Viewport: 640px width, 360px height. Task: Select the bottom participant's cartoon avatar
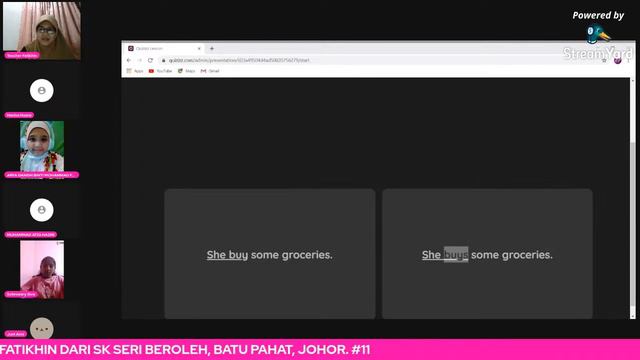point(42,328)
